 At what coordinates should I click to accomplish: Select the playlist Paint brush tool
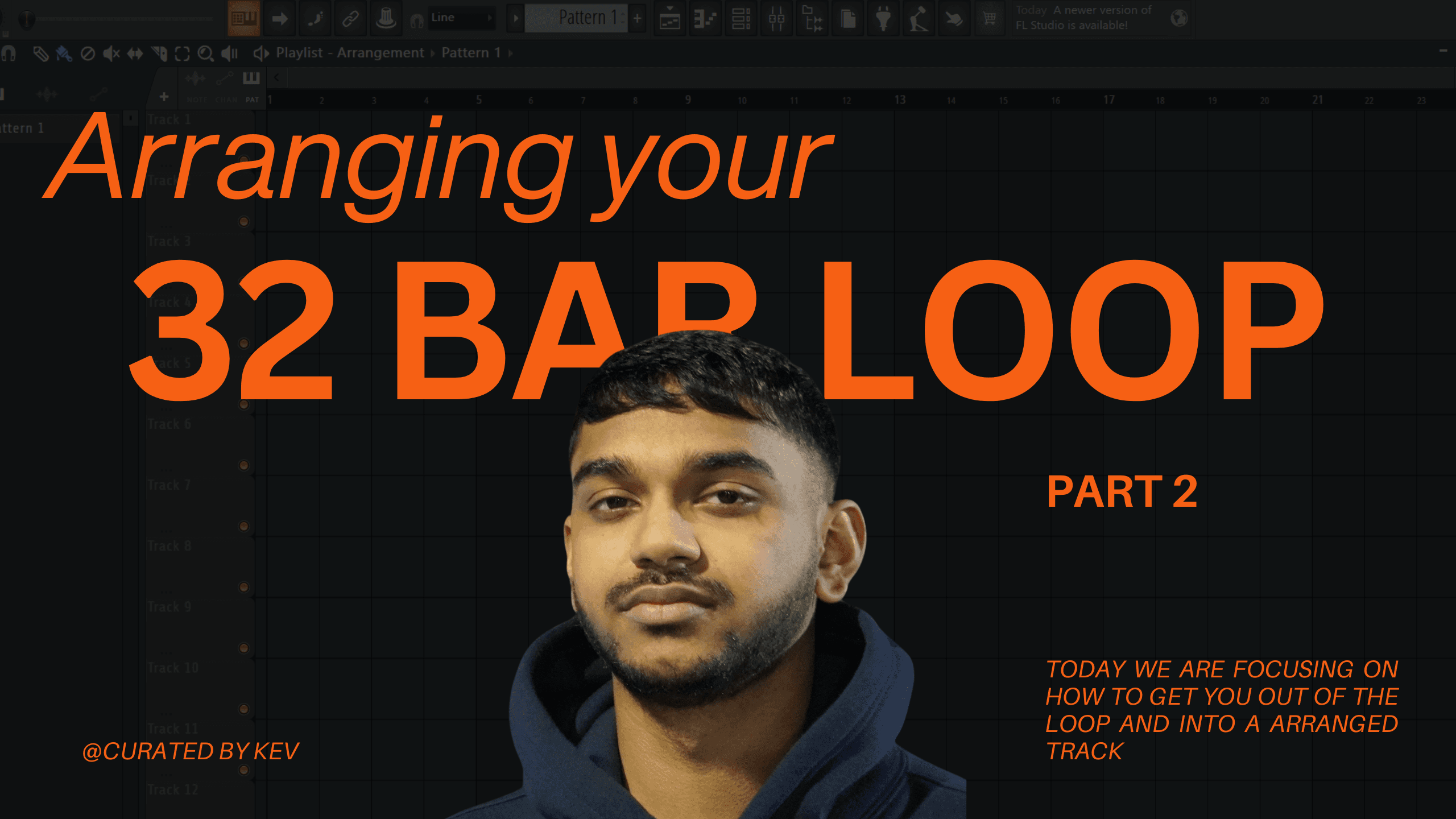coord(64,53)
